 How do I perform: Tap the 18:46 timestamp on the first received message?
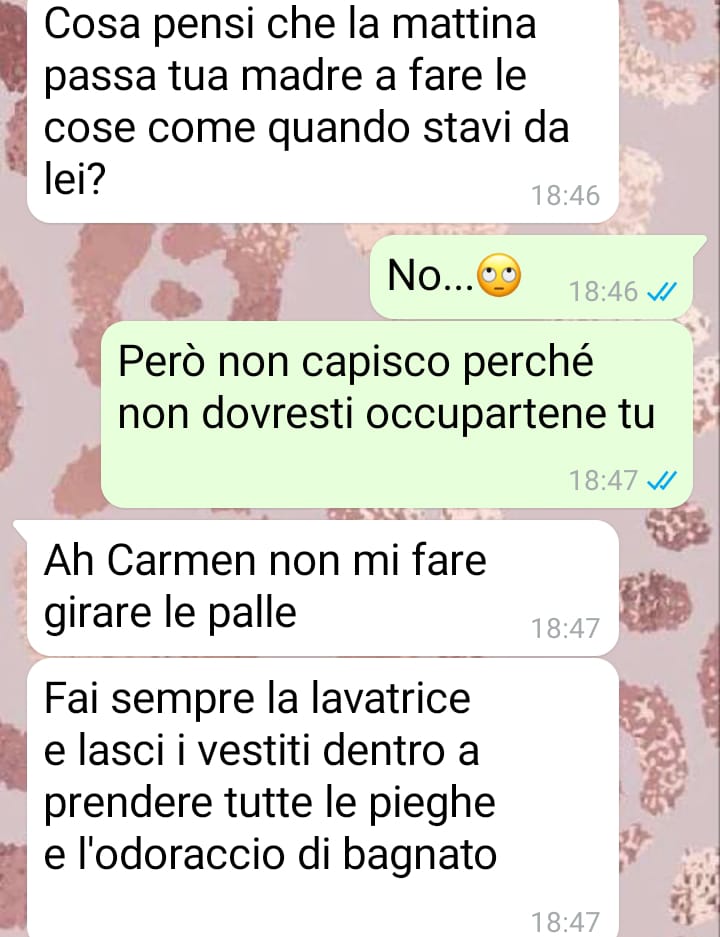tap(565, 195)
